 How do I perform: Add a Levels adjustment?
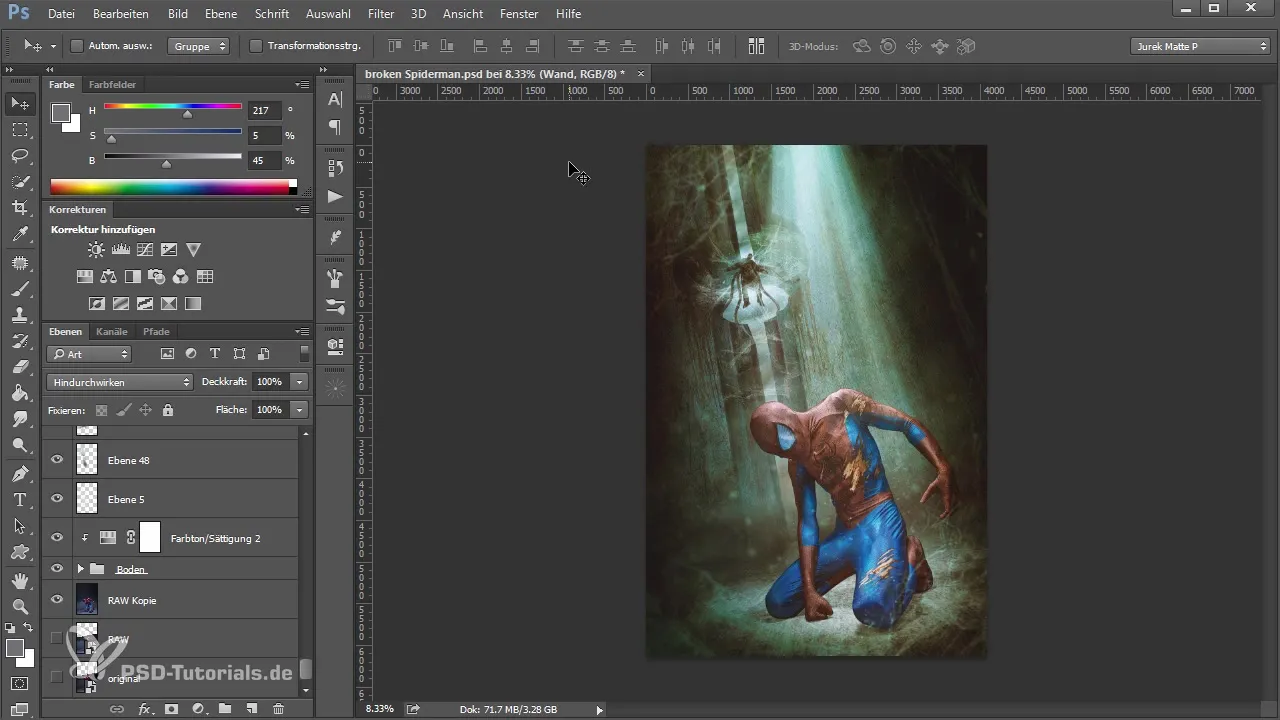pyautogui.click(x=121, y=250)
